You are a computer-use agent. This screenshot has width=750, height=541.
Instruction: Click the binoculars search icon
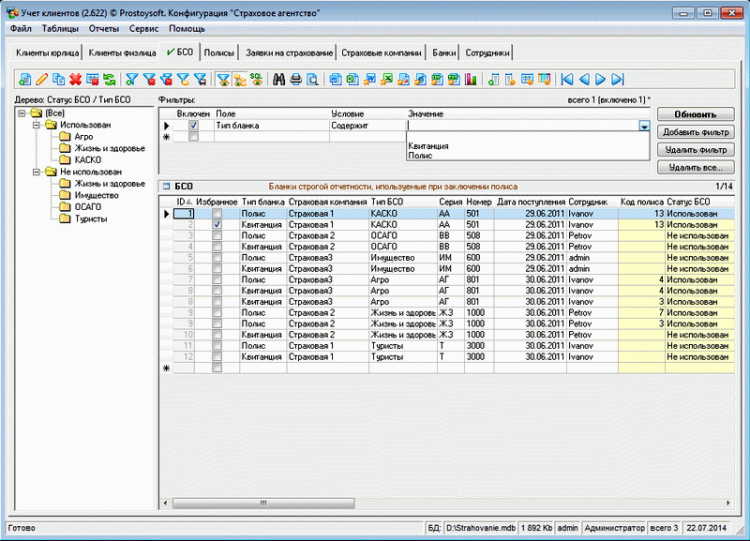point(281,79)
